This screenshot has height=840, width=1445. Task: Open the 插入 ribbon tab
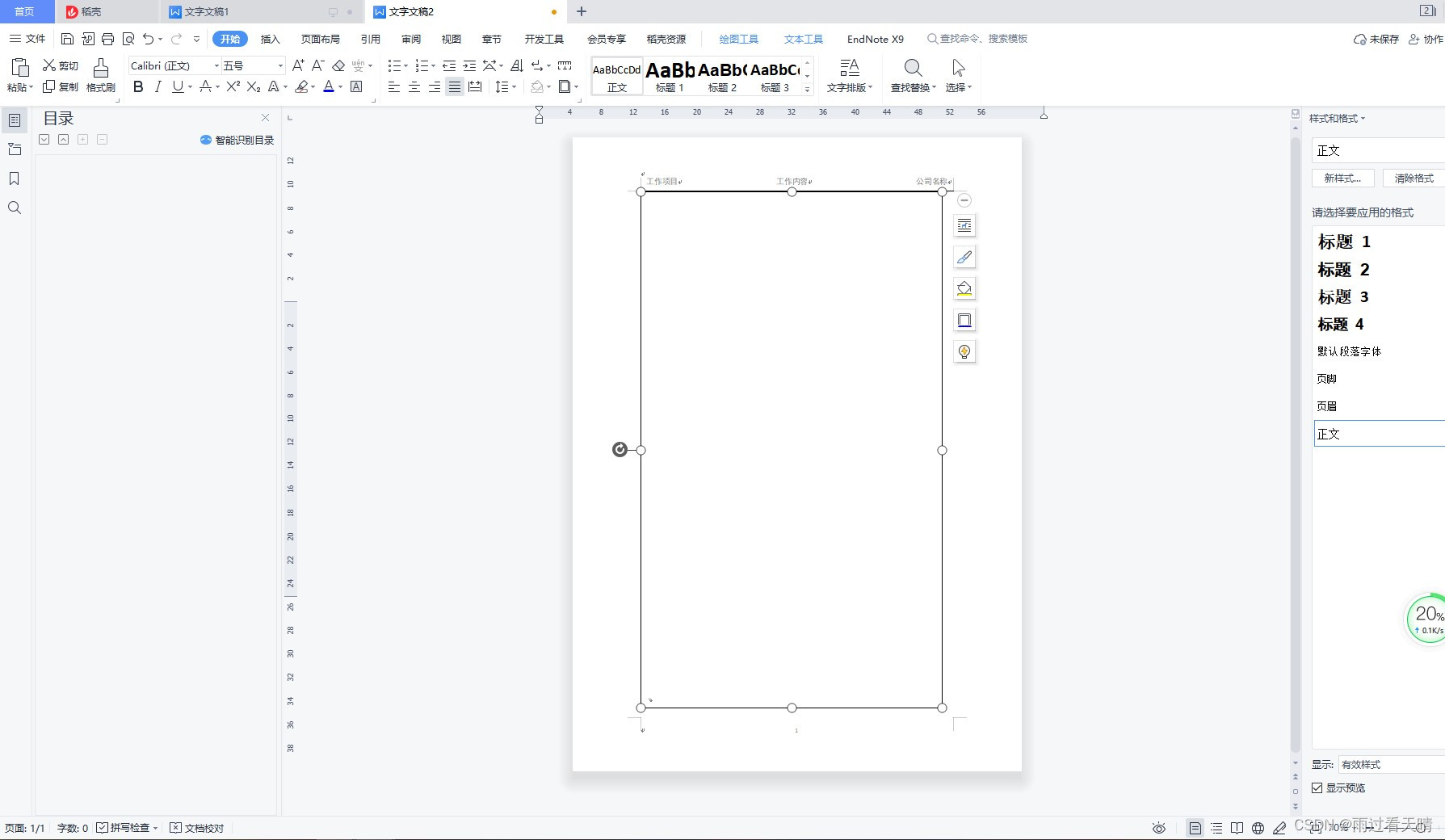pyautogui.click(x=270, y=39)
